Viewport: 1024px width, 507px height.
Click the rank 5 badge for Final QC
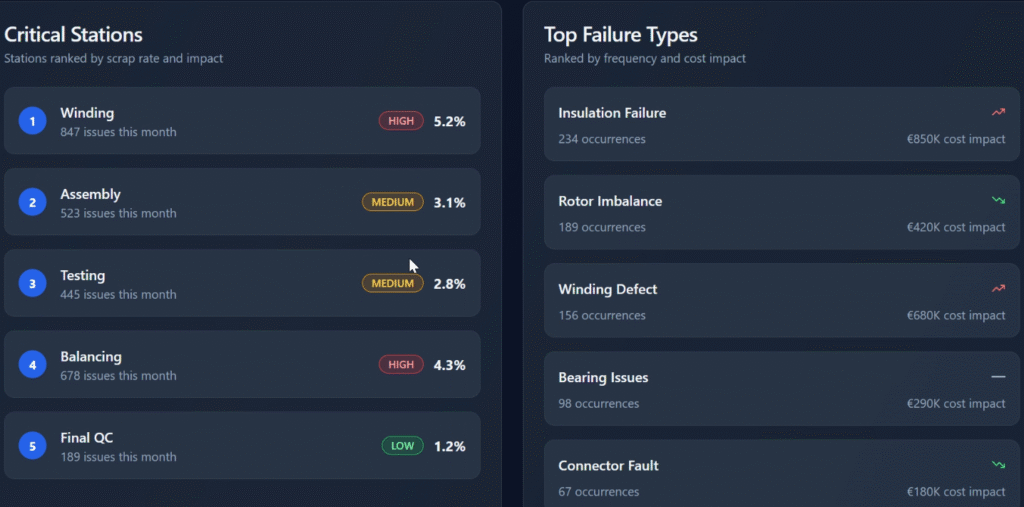(x=32, y=446)
